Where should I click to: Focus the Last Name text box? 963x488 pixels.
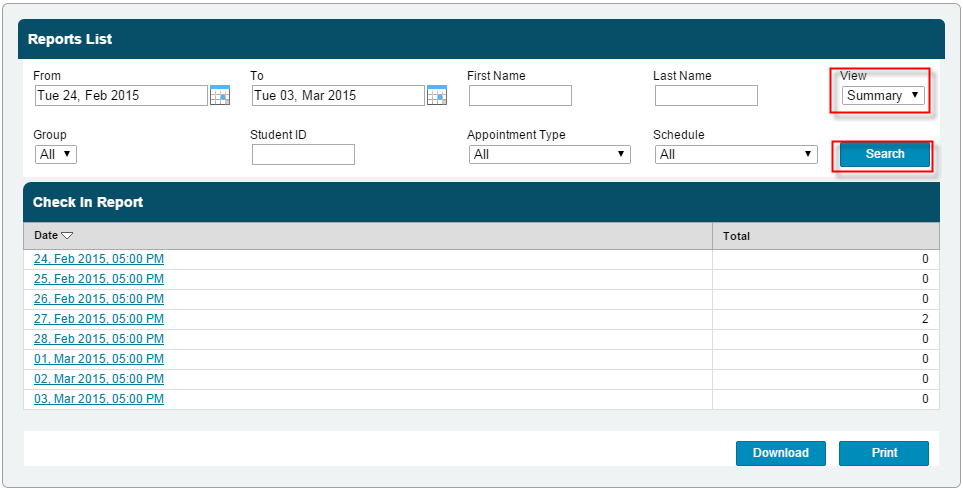(x=706, y=96)
